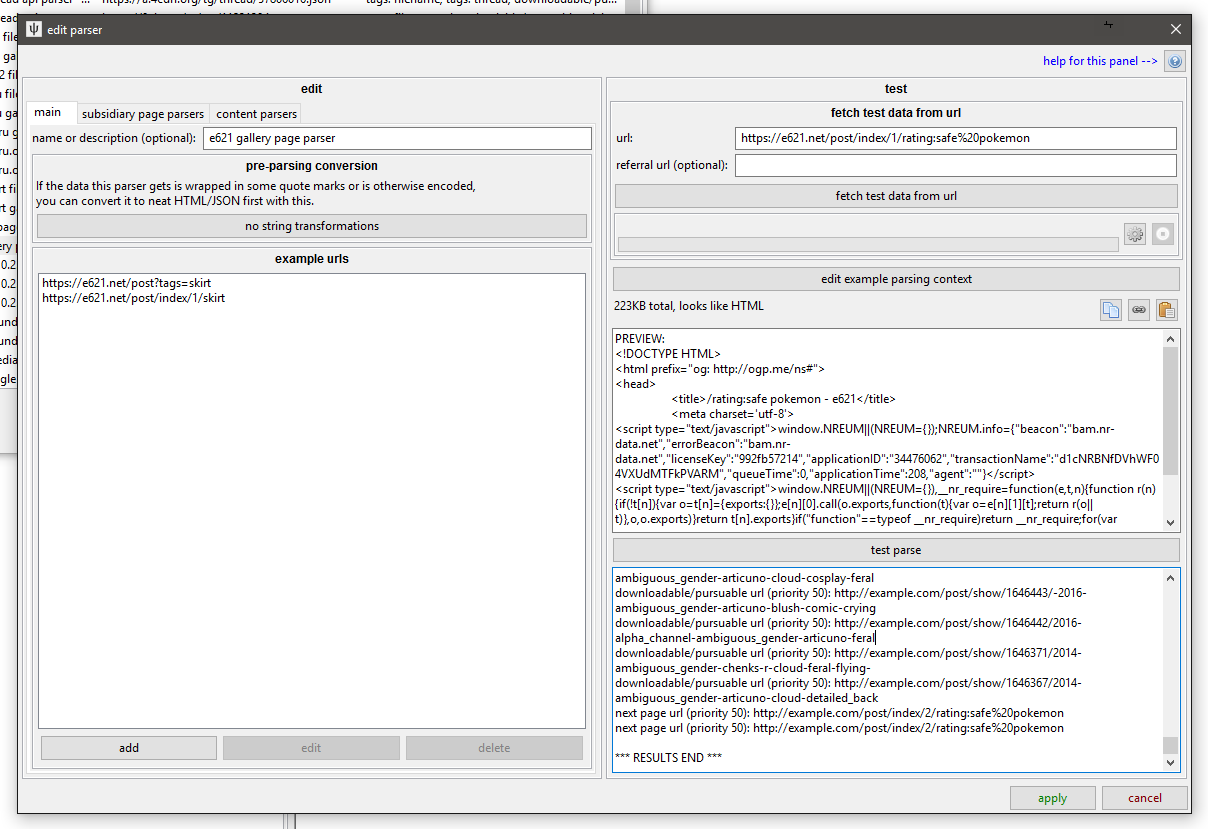
Task: Copy the test data with copy icon
Action: point(1110,310)
